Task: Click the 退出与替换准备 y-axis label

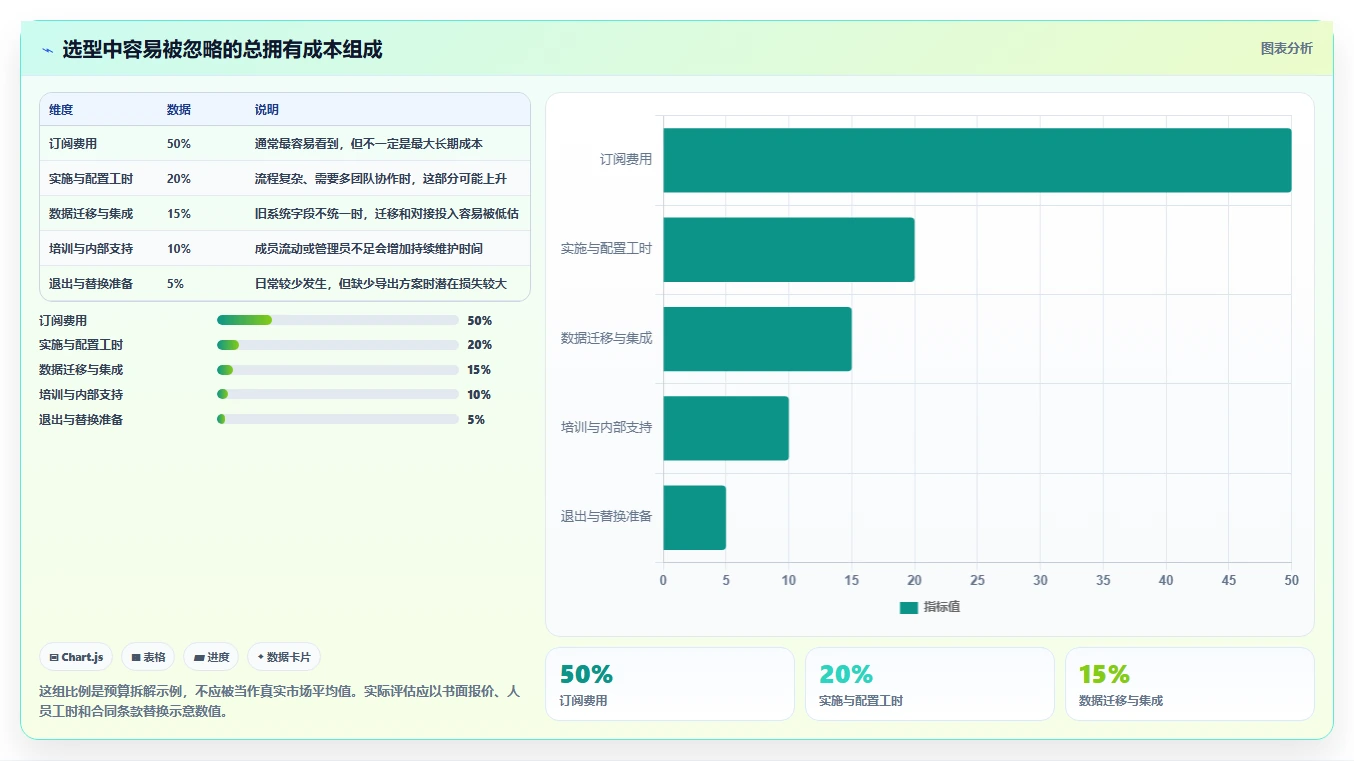Action: tap(607, 517)
